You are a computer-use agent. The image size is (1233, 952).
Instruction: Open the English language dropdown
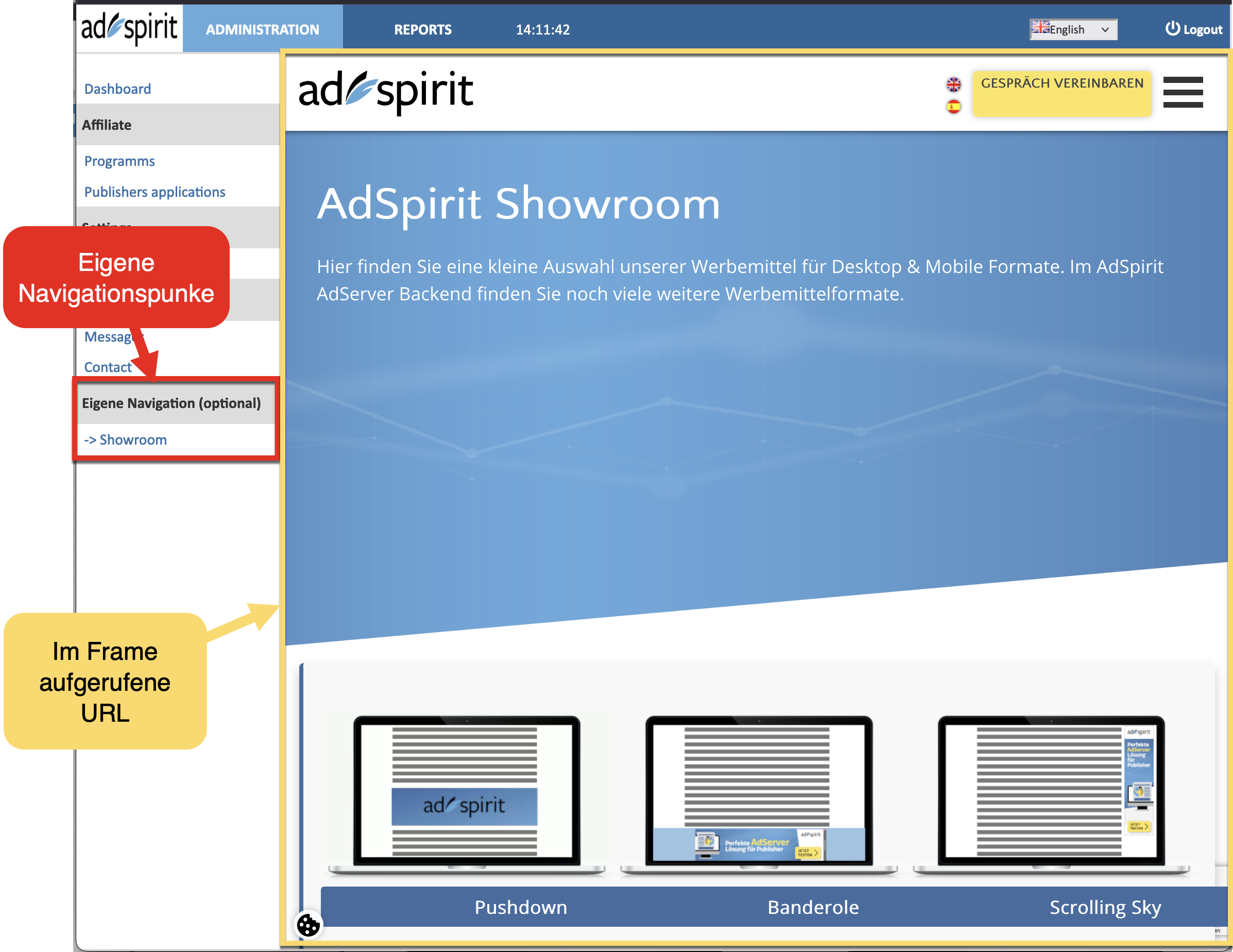[1073, 29]
